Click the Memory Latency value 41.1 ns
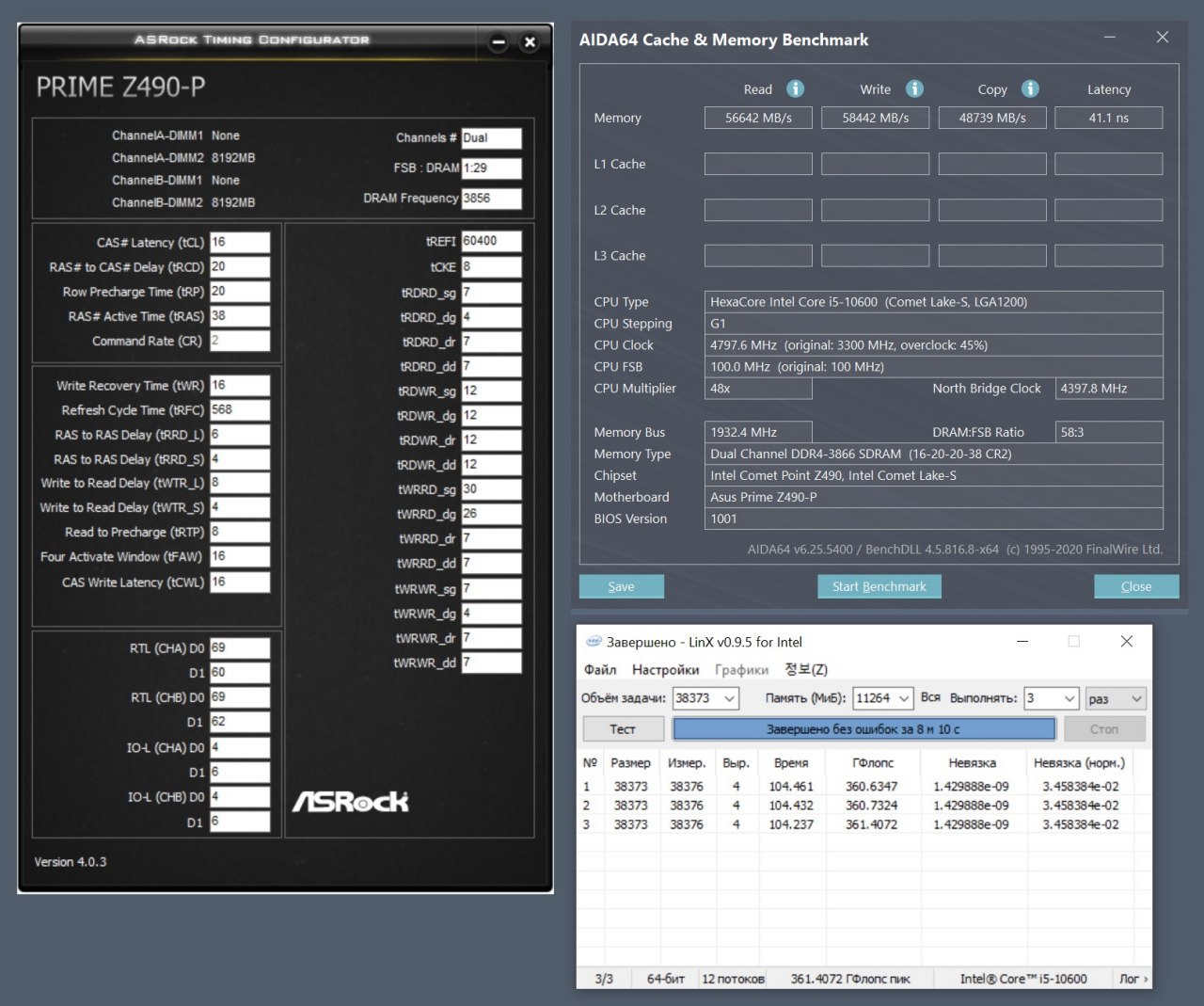Image resolution: width=1204 pixels, height=1006 pixels. point(1109,118)
